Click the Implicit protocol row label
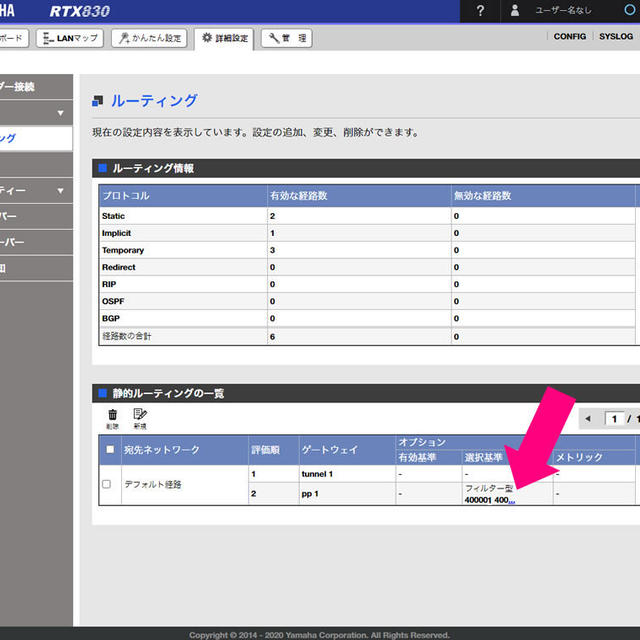This screenshot has width=640, height=640. tap(116, 233)
